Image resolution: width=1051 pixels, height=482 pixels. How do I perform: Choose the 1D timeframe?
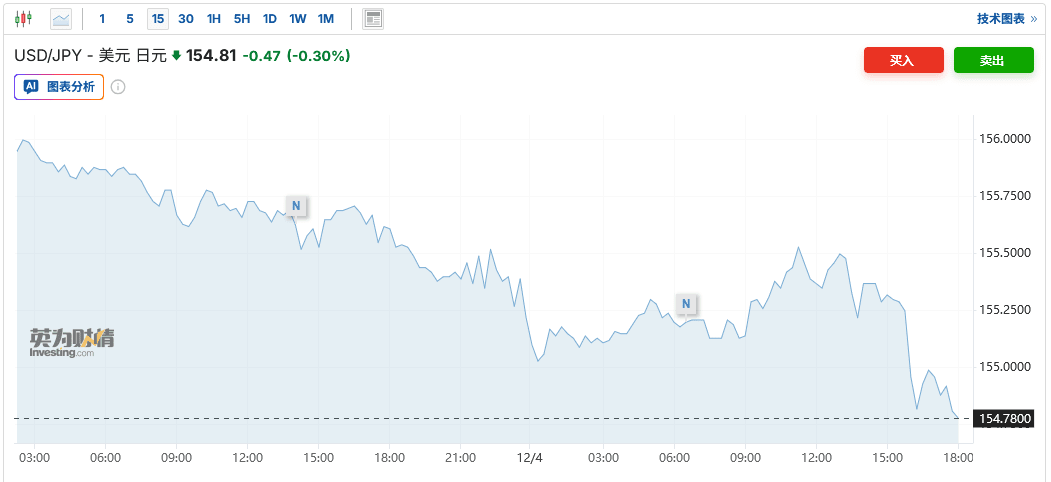(x=270, y=18)
